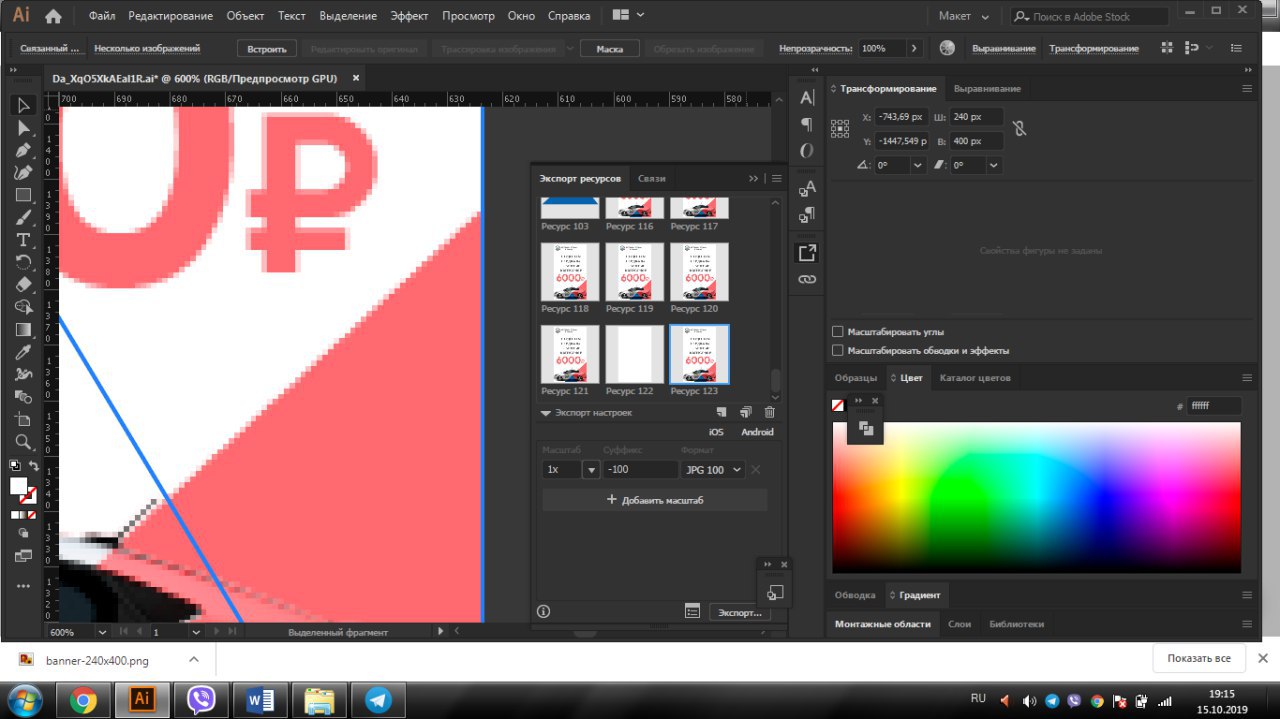Select the Artboard tool

tap(24, 419)
